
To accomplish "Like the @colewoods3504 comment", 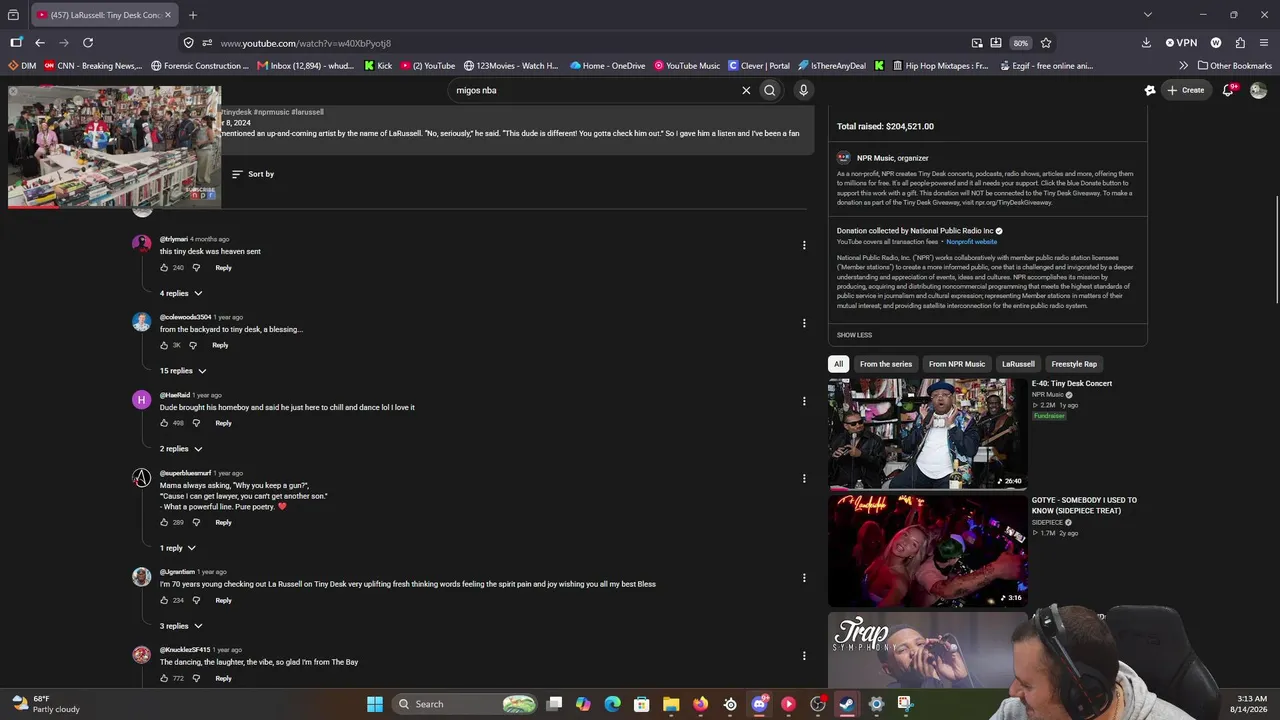I will (x=164, y=346).
